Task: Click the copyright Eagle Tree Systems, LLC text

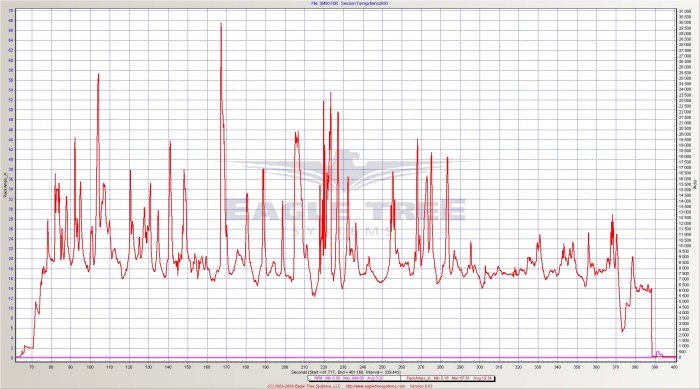Action: (304, 386)
